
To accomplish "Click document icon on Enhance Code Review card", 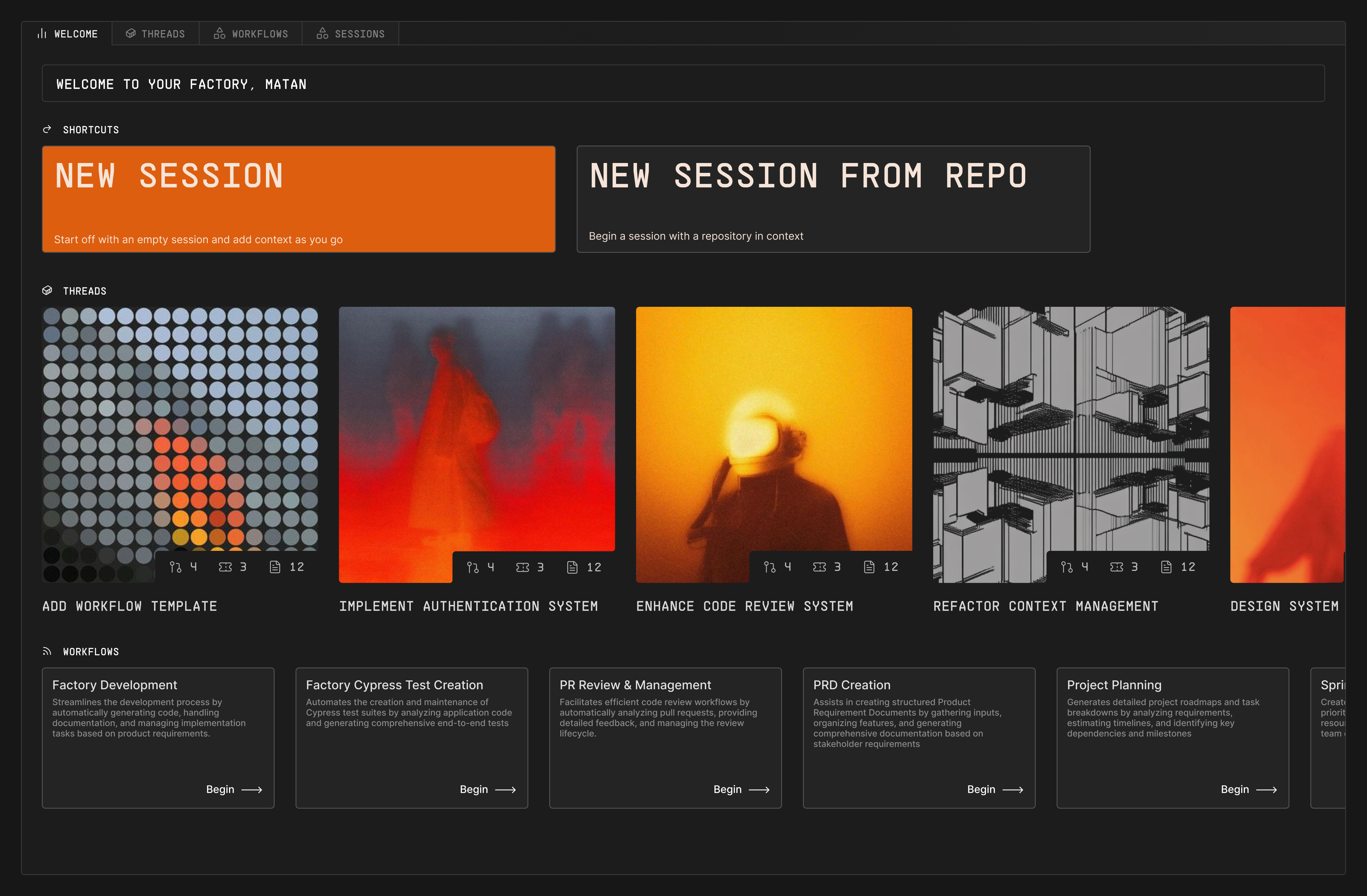I will (x=869, y=567).
